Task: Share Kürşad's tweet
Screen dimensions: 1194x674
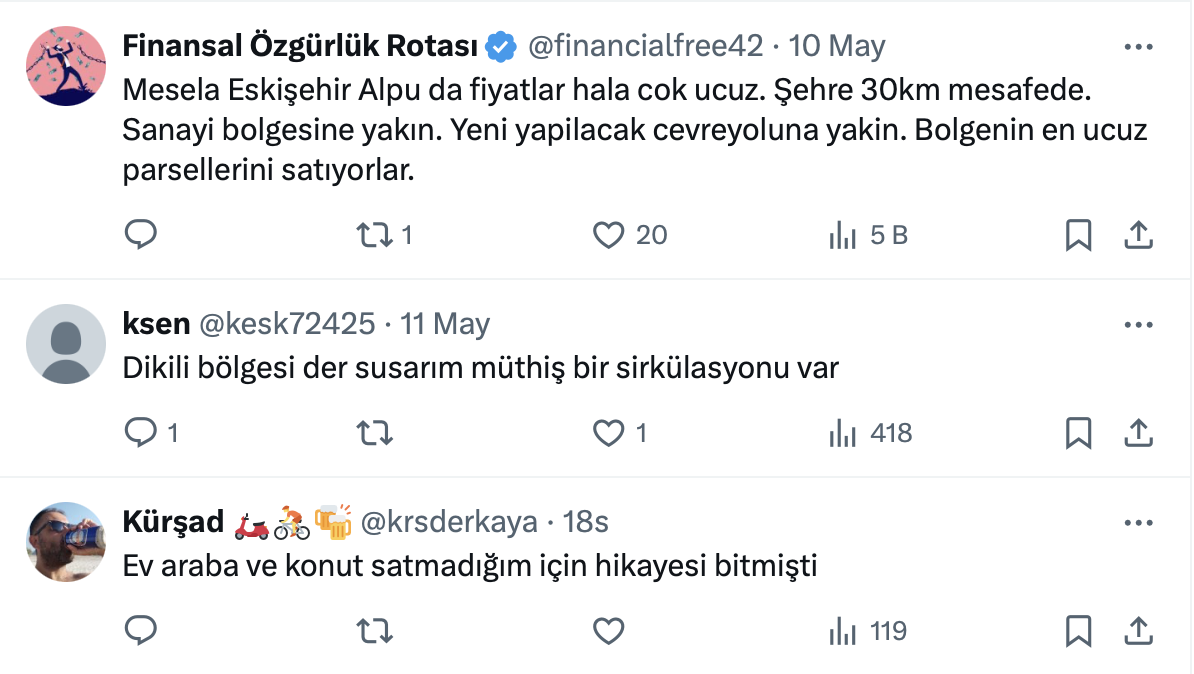Action: click(1137, 631)
